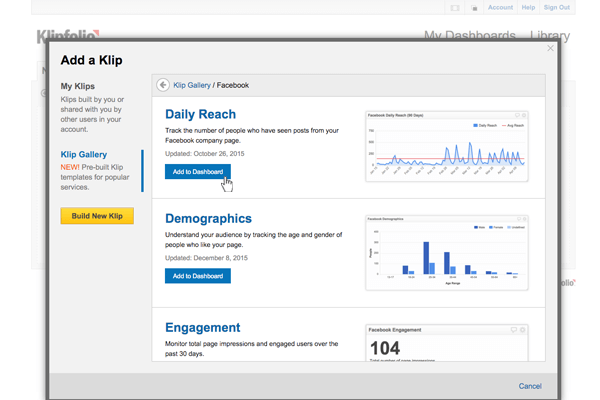Viewport: 600px width, 400px height.
Task: Click the mobile view icon beside Account
Action: tap(475, 8)
